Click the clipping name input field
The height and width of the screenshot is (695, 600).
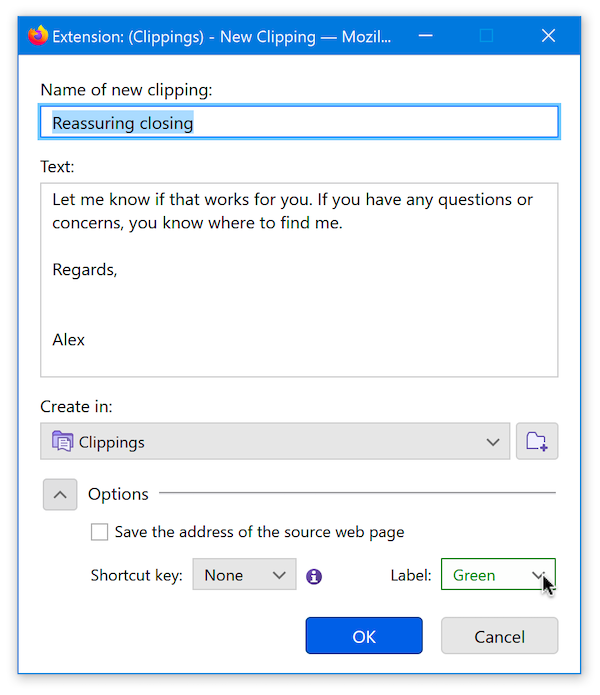[x=299, y=122]
